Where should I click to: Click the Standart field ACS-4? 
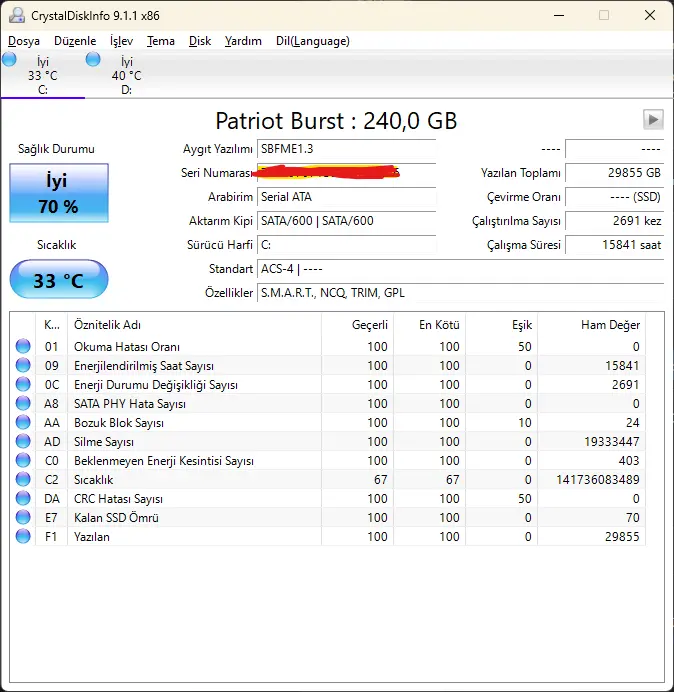[x=460, y=269]
